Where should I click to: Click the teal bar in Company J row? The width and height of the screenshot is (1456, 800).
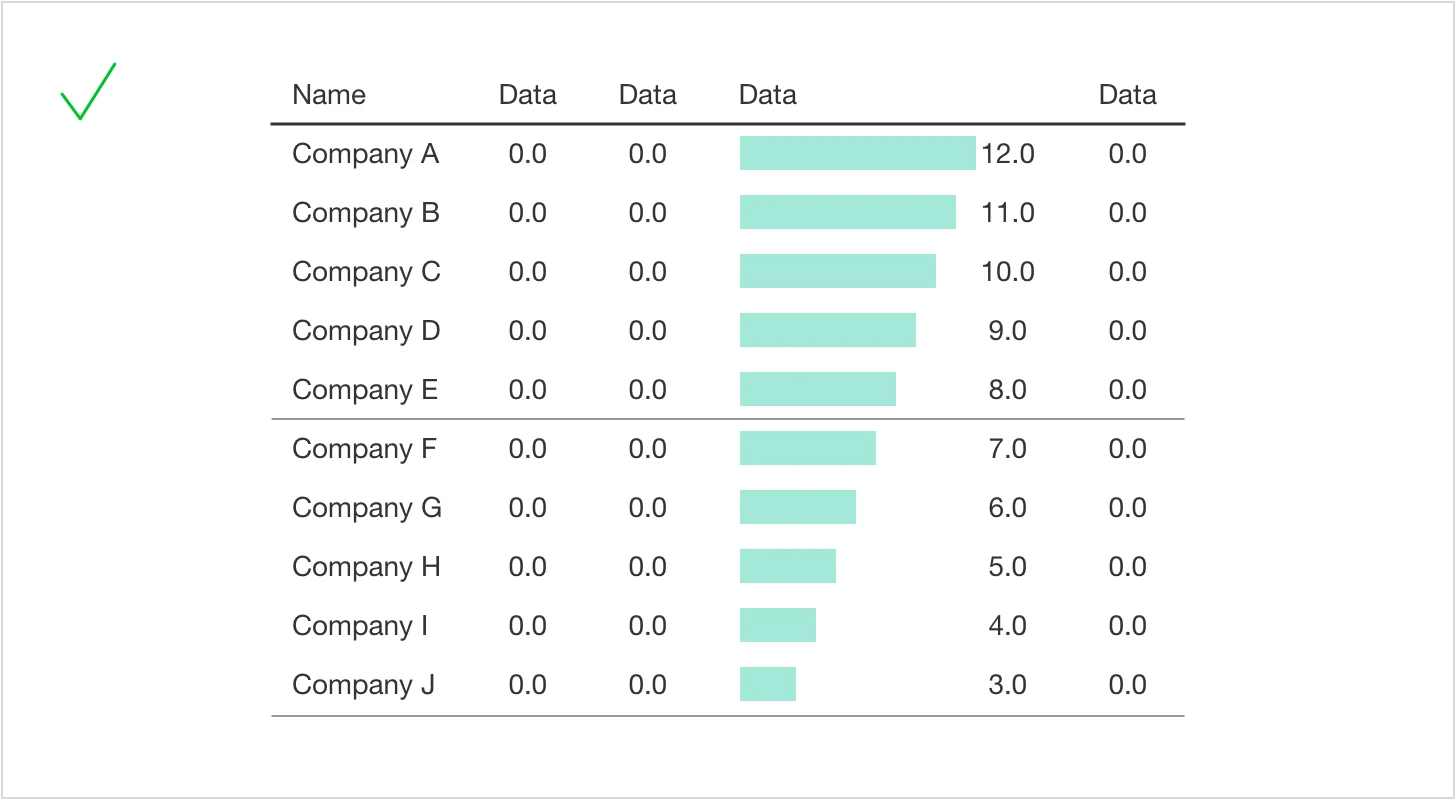(x=768, y=684)
